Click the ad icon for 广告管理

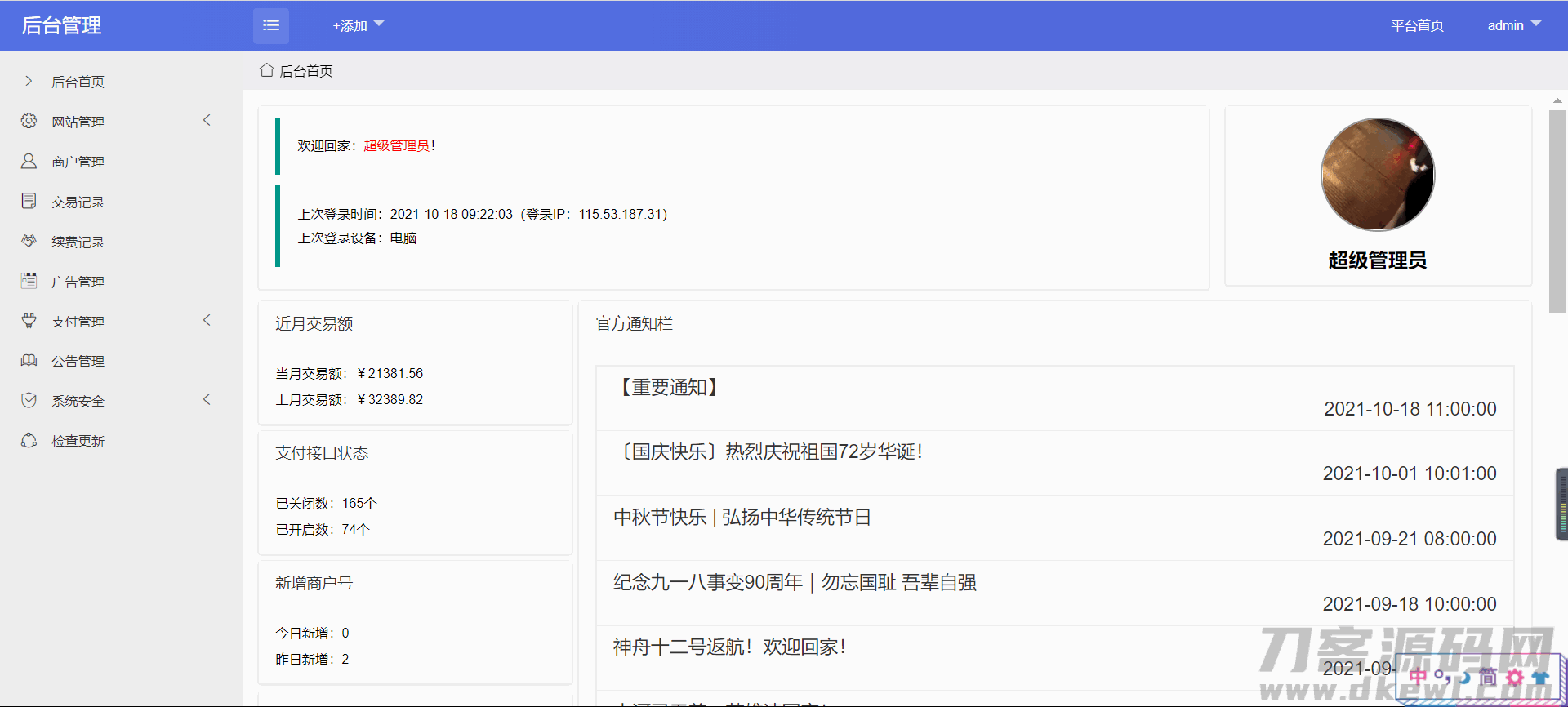click(x=29, y=281)
